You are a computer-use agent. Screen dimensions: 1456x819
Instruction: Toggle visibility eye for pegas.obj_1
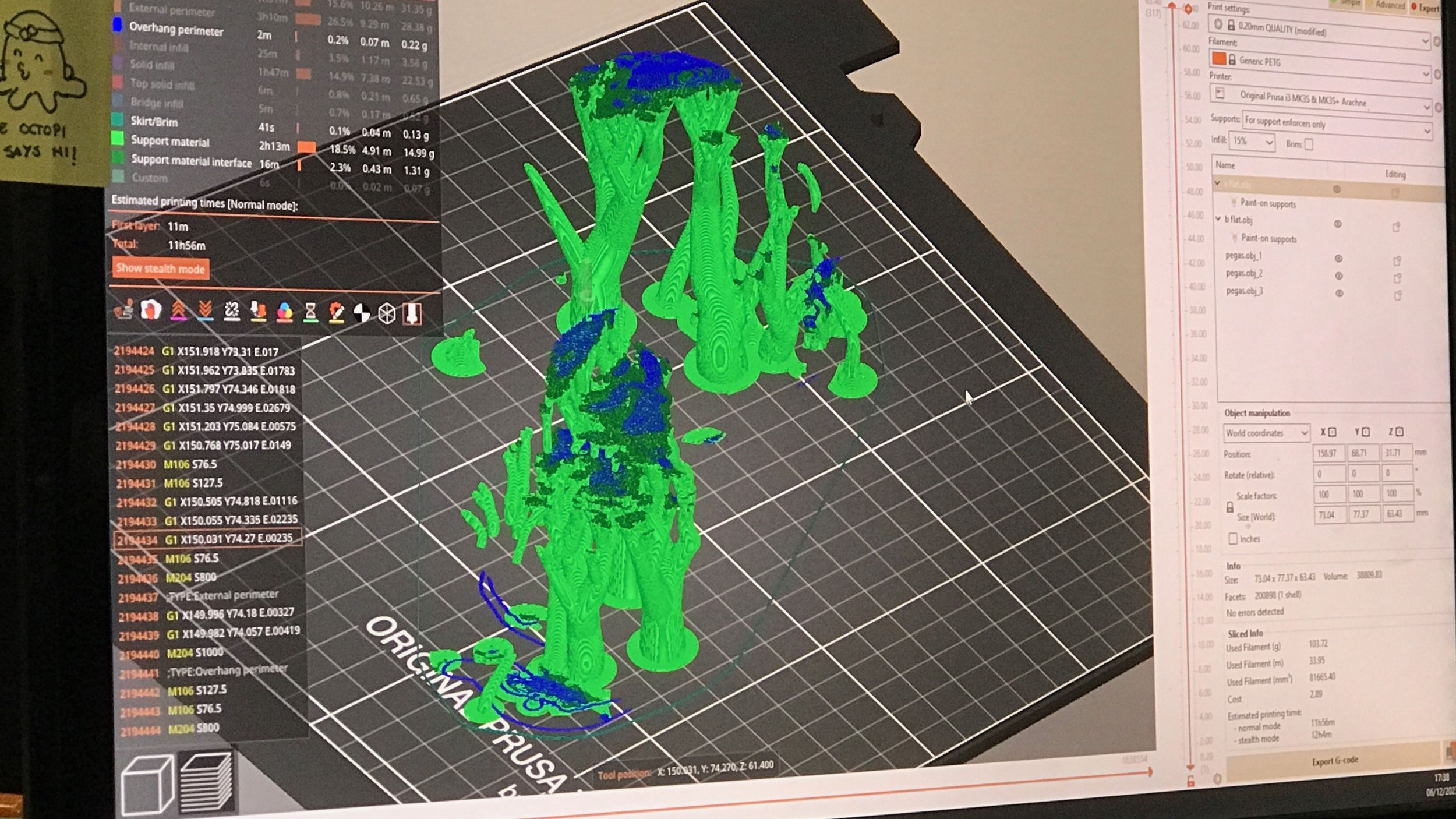coord(1338,259)
